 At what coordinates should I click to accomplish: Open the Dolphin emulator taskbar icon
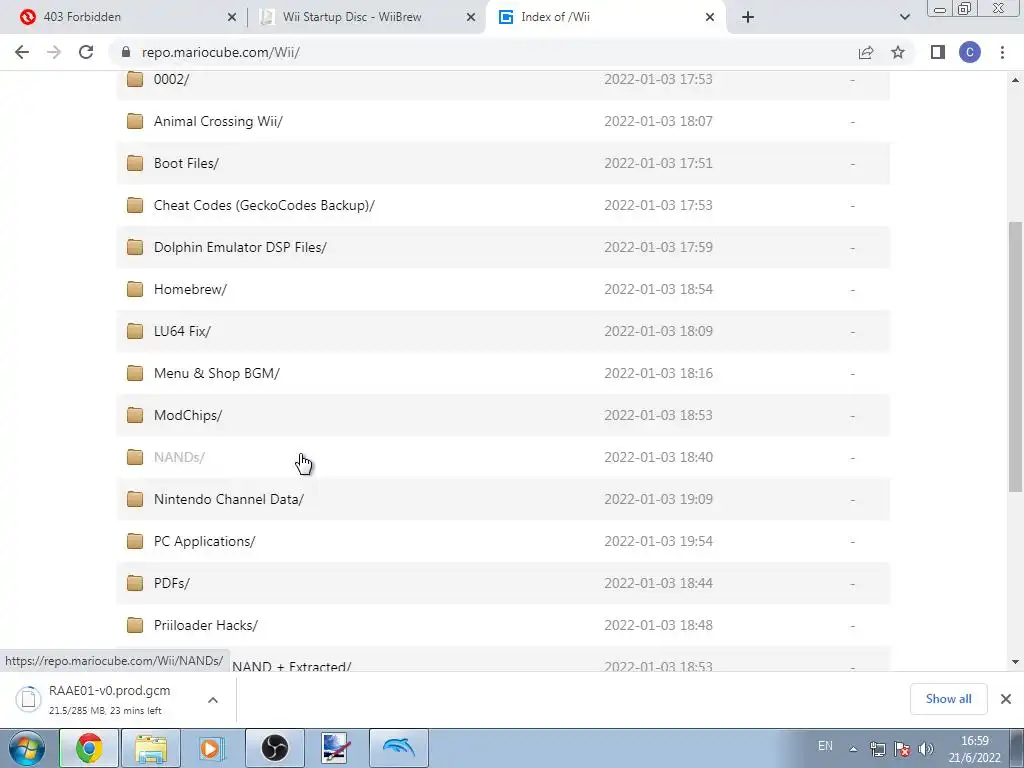(398, 748)
